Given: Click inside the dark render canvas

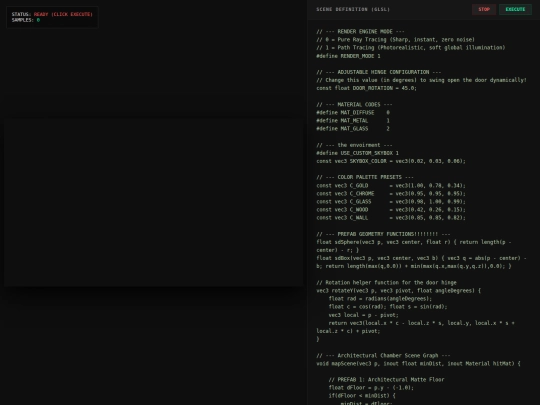Looking at the screenshot, I should point(154,202).
